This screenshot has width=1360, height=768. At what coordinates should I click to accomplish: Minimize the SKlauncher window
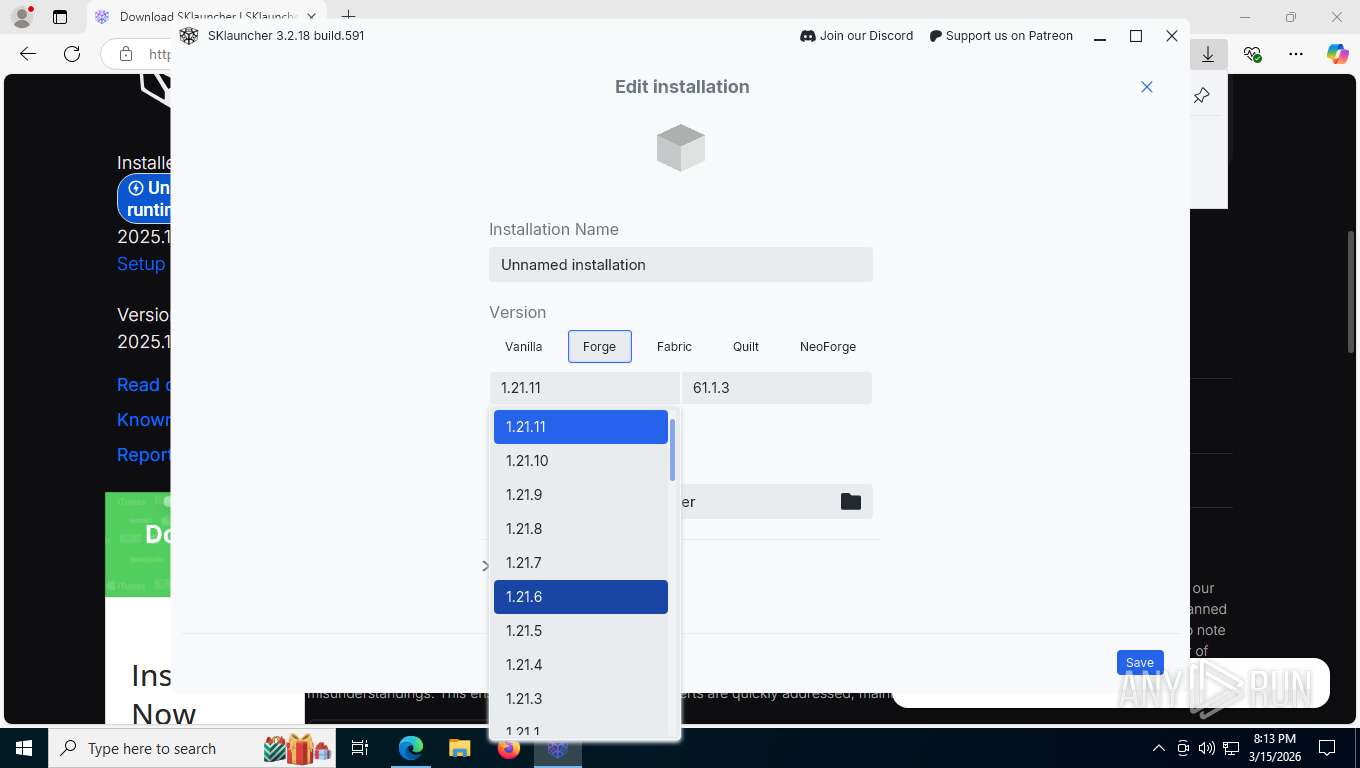coord(1100,36)
